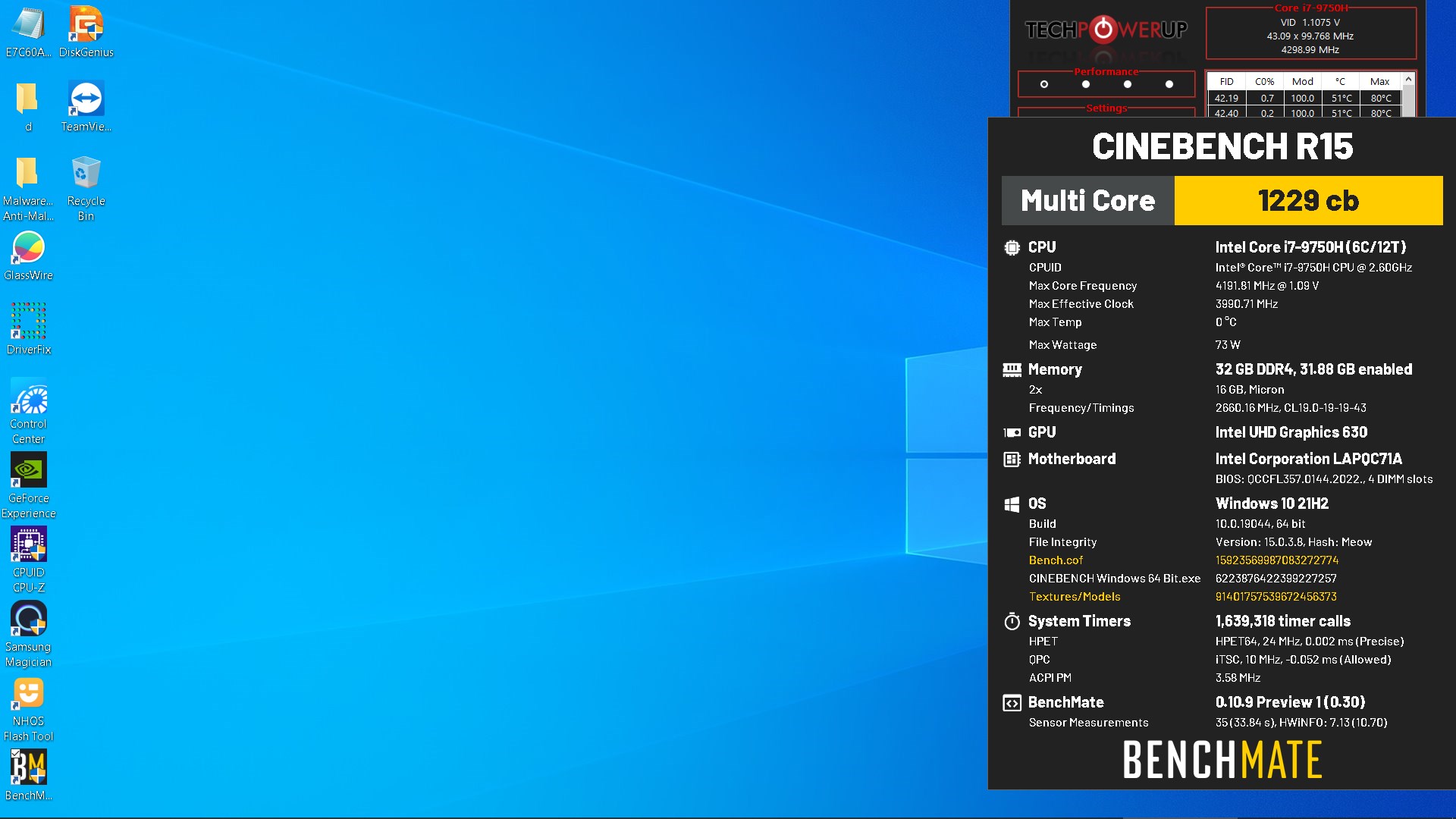The width and height of the screenshot is (1456, 819).
Task: Click the 1229 cb Multi Core score
Action: tap(1308, 201)
